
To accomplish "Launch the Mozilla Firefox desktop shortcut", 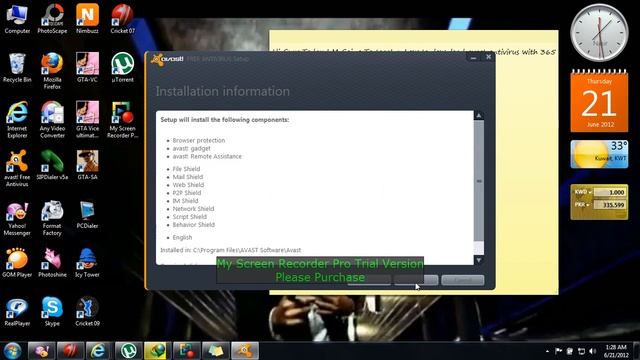I will [x=52, y=71].
